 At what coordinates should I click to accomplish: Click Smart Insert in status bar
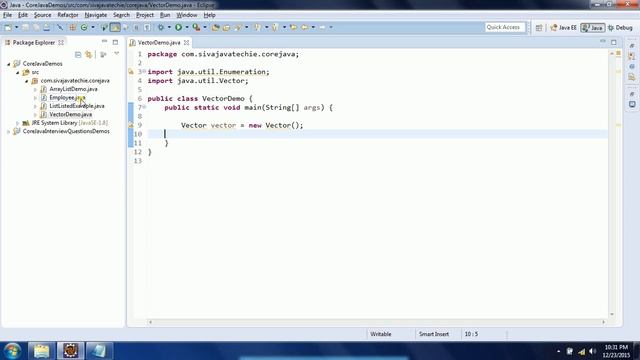point(433,334)
